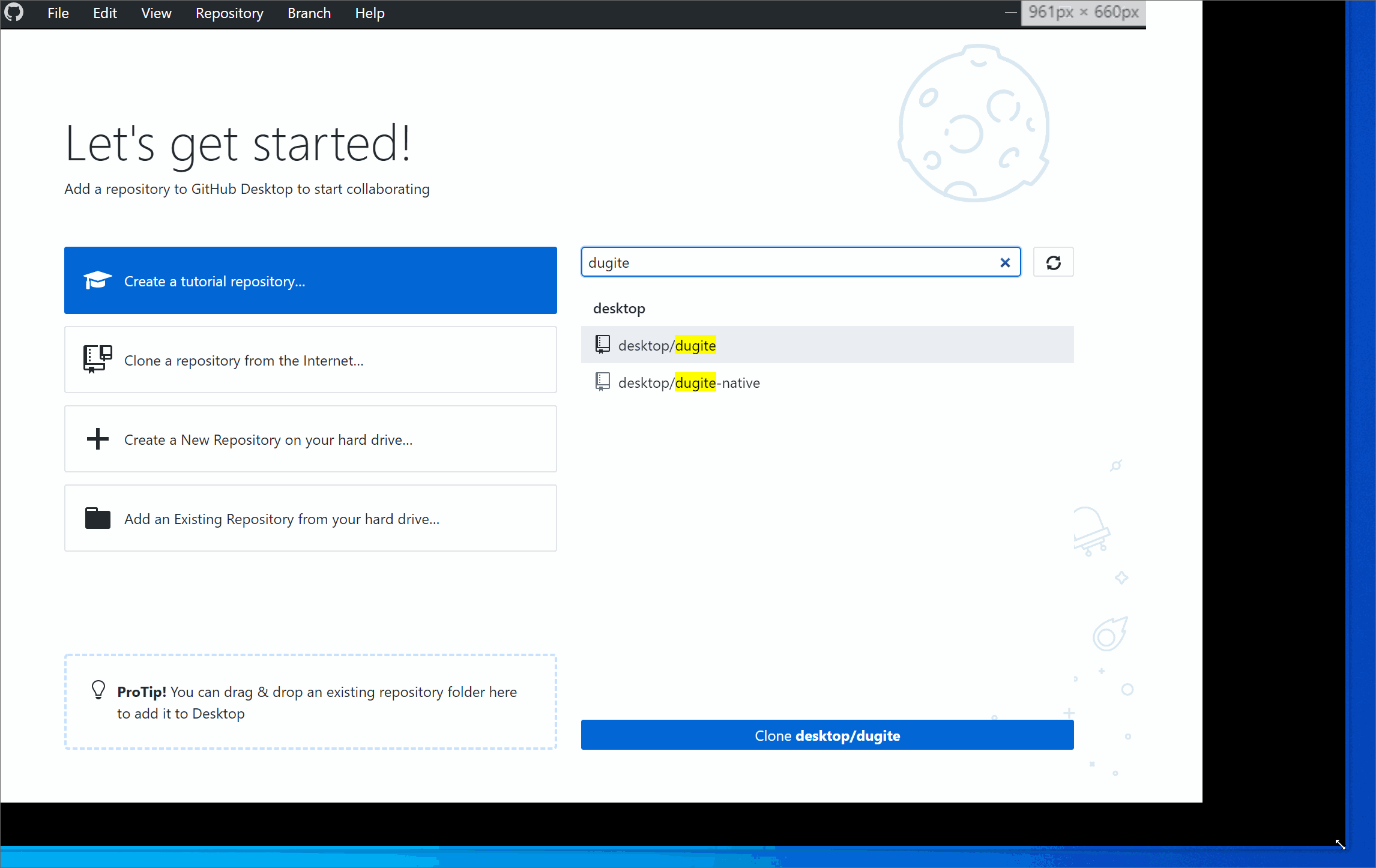Click the lightbulb icon in the ProTip box
Screen dimensions: 1376x868
point(98,690)
